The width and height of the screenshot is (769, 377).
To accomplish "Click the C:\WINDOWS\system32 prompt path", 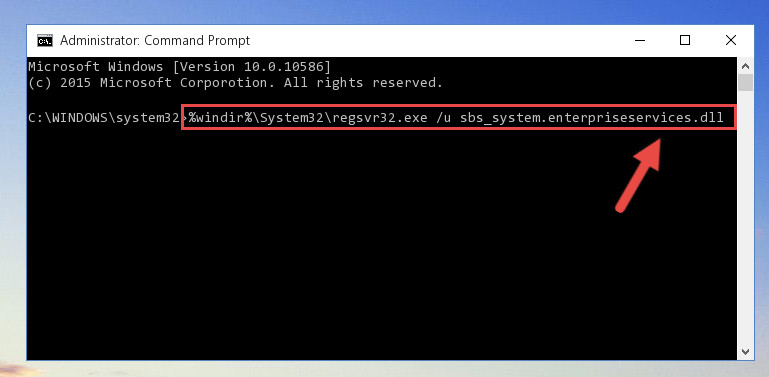I will pyautogui.click(x=104, y=118).
